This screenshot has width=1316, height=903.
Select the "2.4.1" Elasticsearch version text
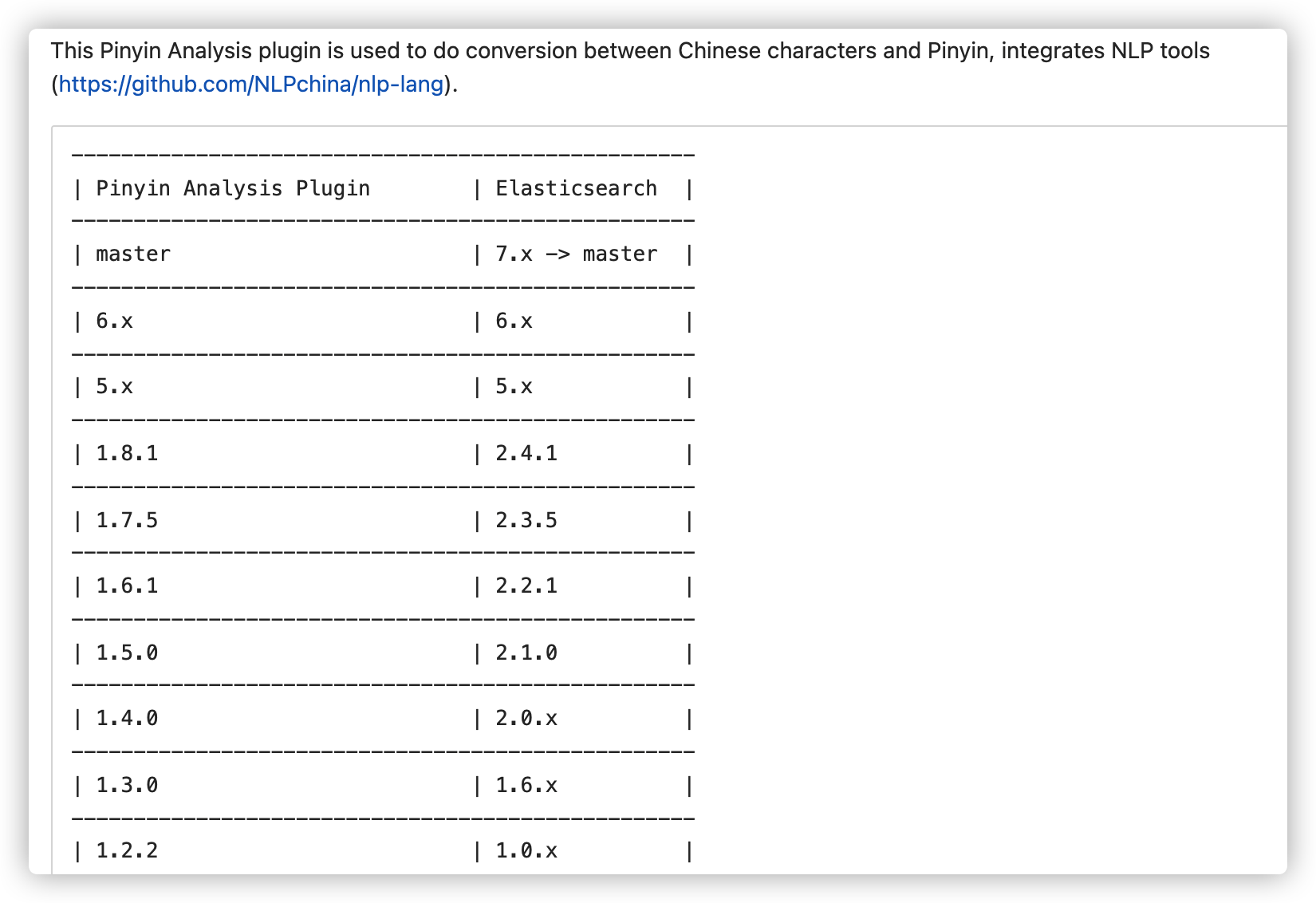tap(526, 454)
